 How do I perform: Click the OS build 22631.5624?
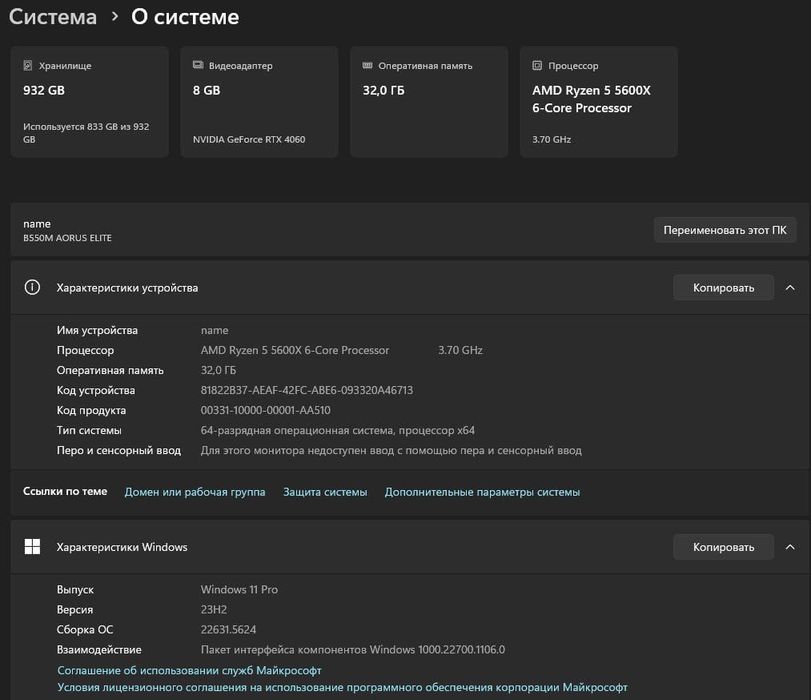(228, 630)
